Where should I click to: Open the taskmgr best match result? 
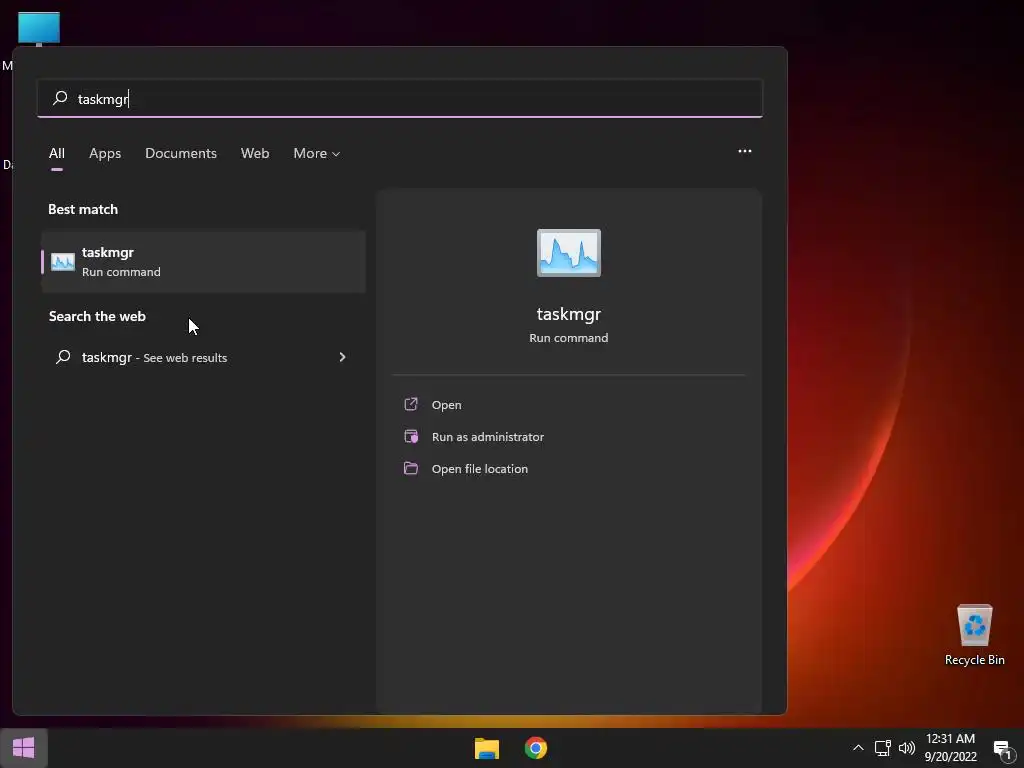coord(203,262)
